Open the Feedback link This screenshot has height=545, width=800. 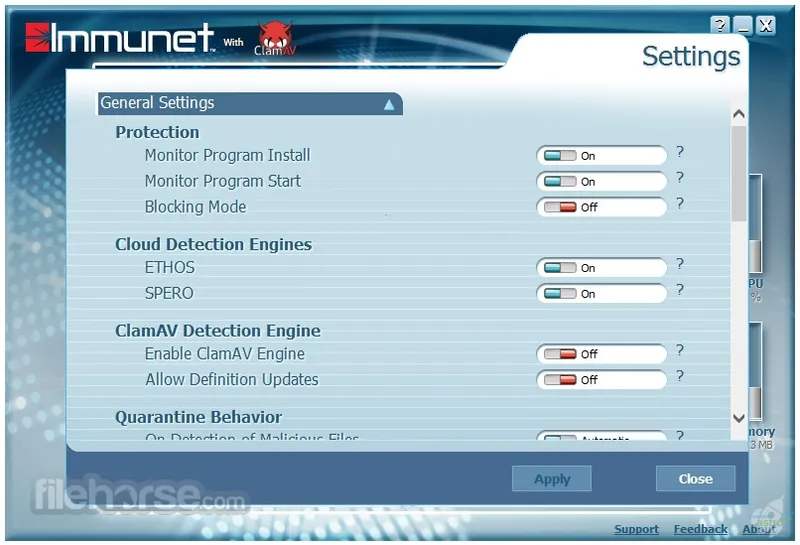pos(701,530)
